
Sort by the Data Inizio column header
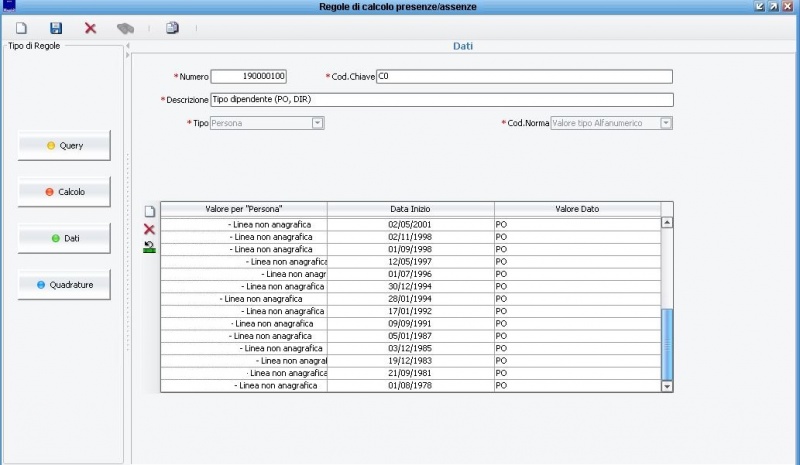pos(410,209)
